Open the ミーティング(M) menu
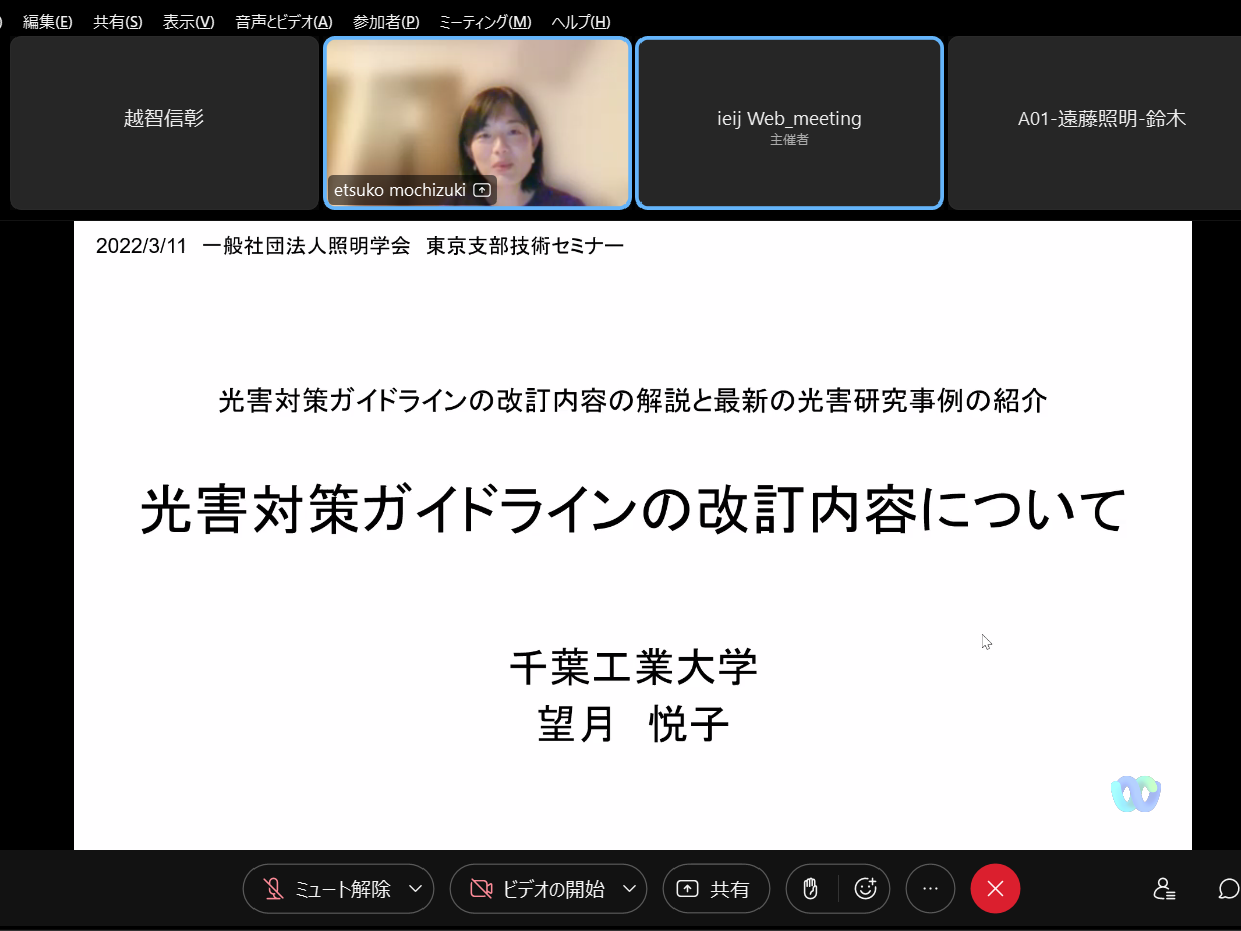Viewport: 1241px width, 931px height. click(485, 22)
